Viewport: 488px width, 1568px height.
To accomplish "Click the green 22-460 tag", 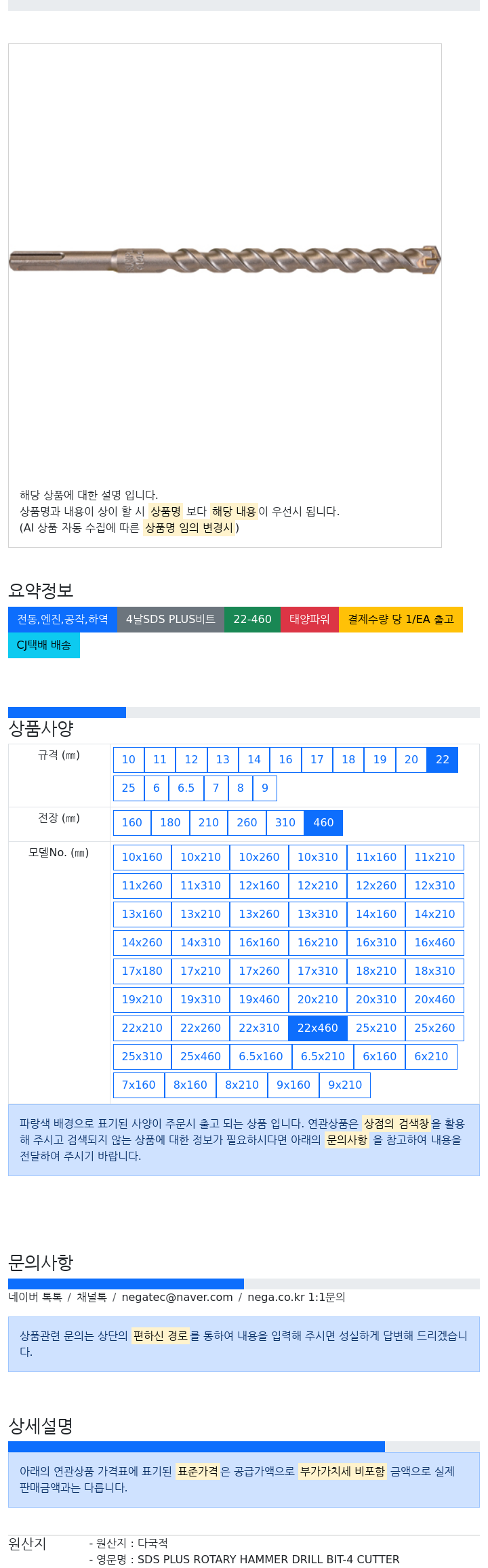I will pos(252,619).
